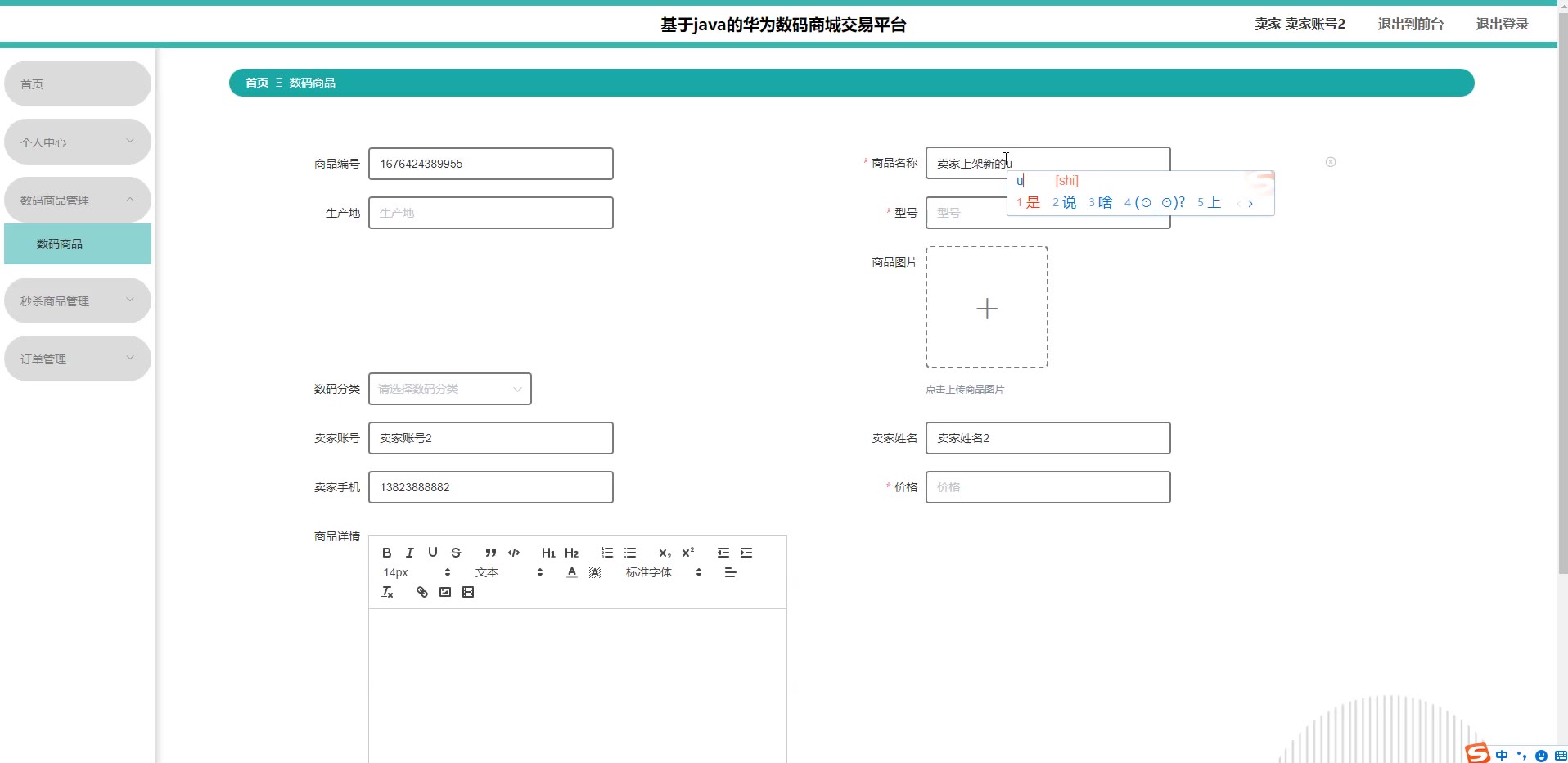
Task: Go to 首页 in the sidebar
Action: [x=78, y=84]
